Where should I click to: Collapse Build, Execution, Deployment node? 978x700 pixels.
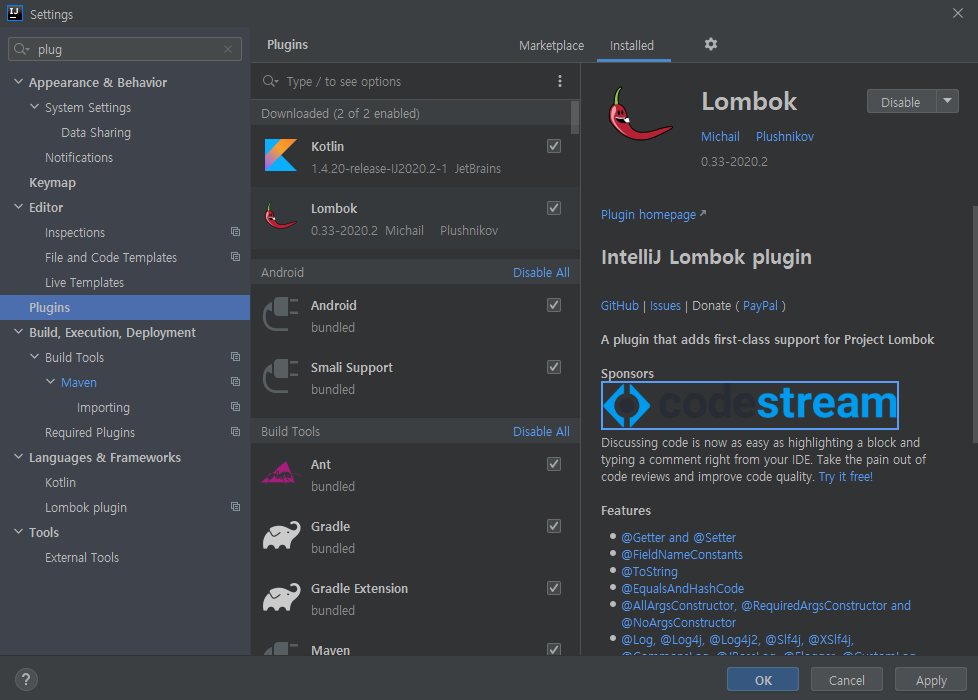click(x=19, y=332)
